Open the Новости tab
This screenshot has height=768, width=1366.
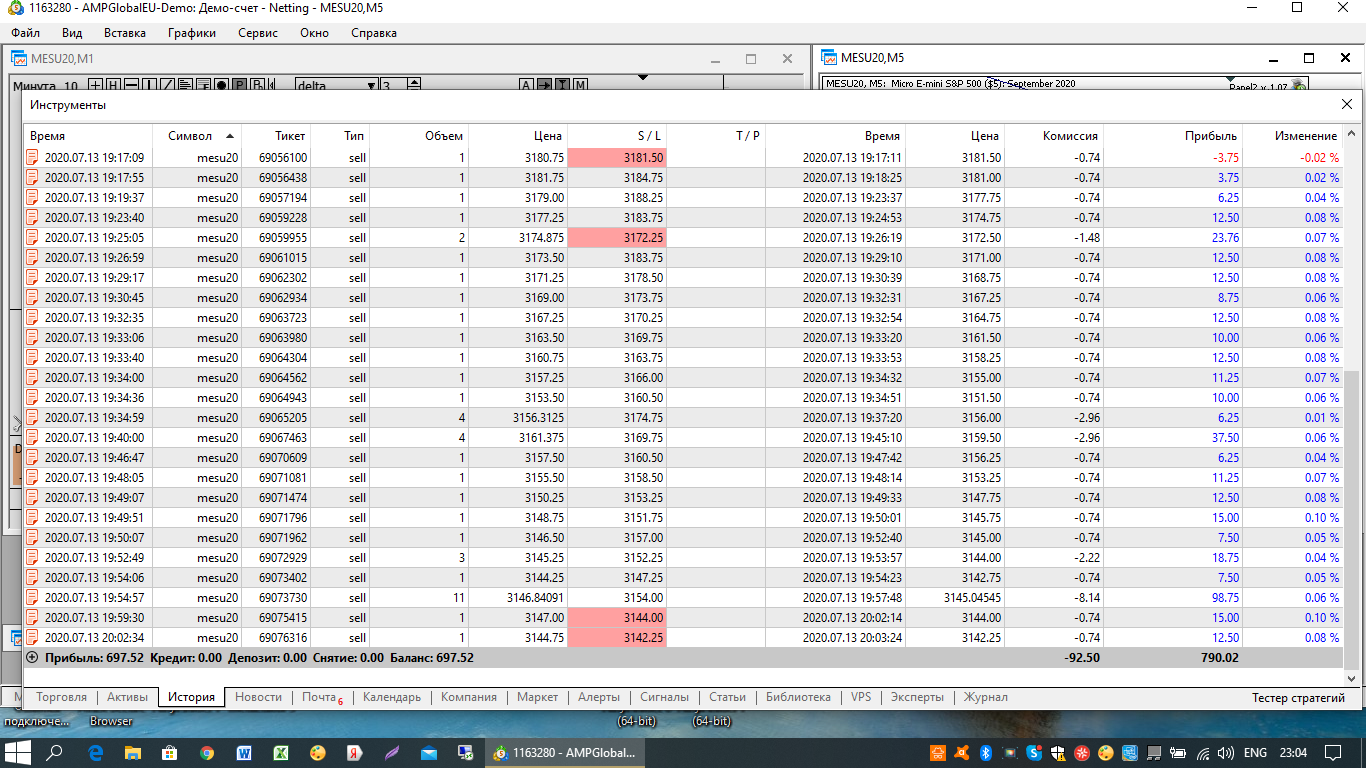tap(258, 697)
